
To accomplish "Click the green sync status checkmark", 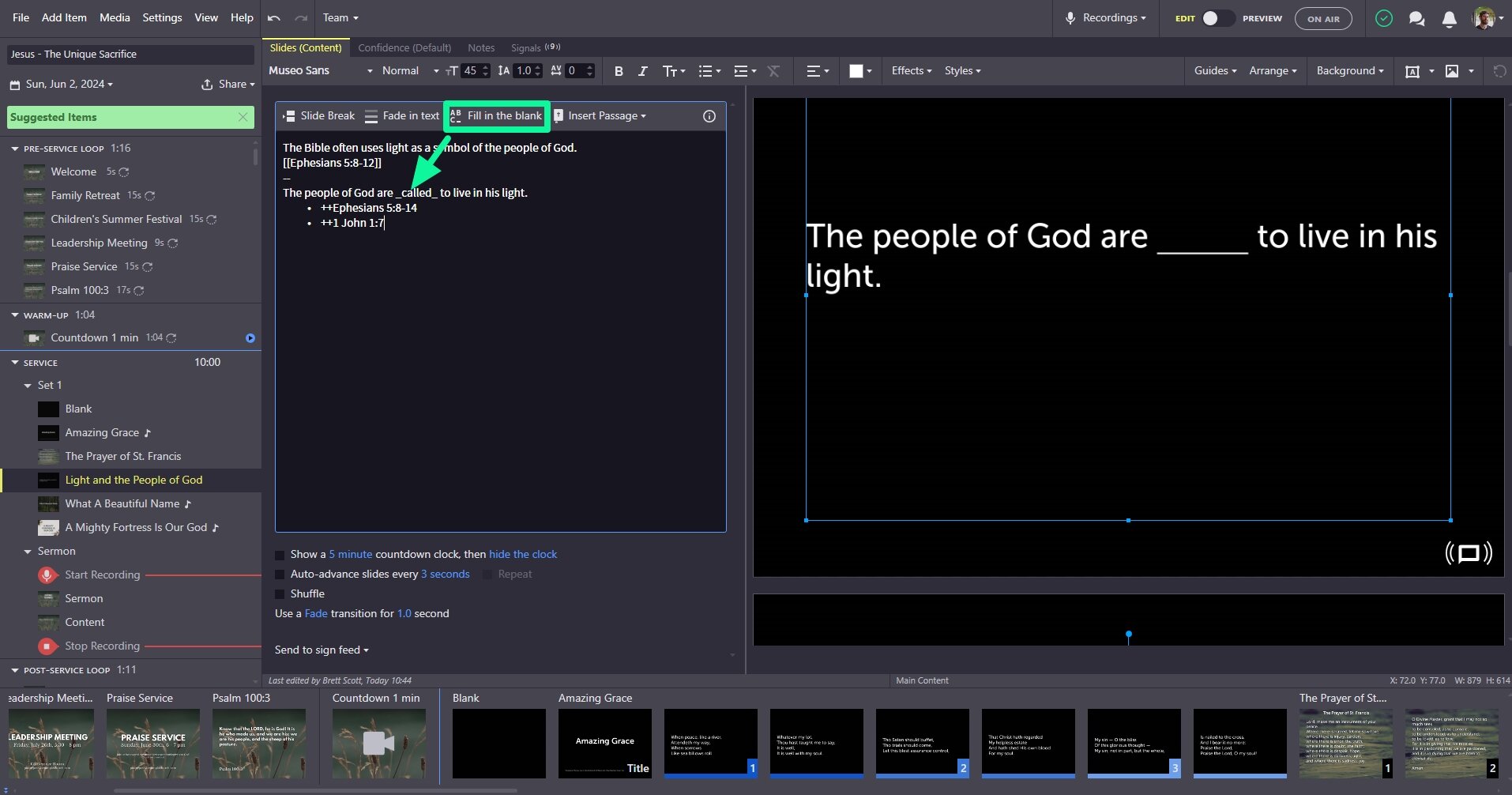I will click(x=1383, y=18).
